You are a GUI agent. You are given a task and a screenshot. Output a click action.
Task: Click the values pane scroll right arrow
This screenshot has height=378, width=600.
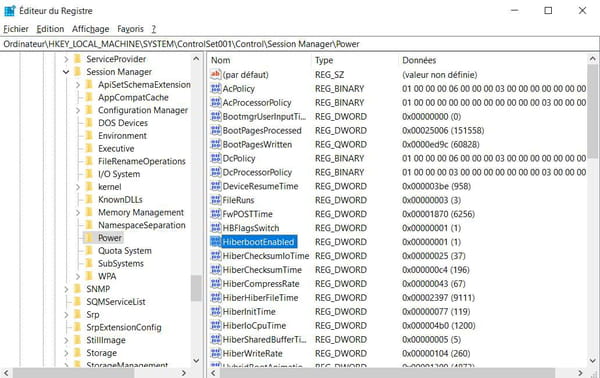click(580, 373)
